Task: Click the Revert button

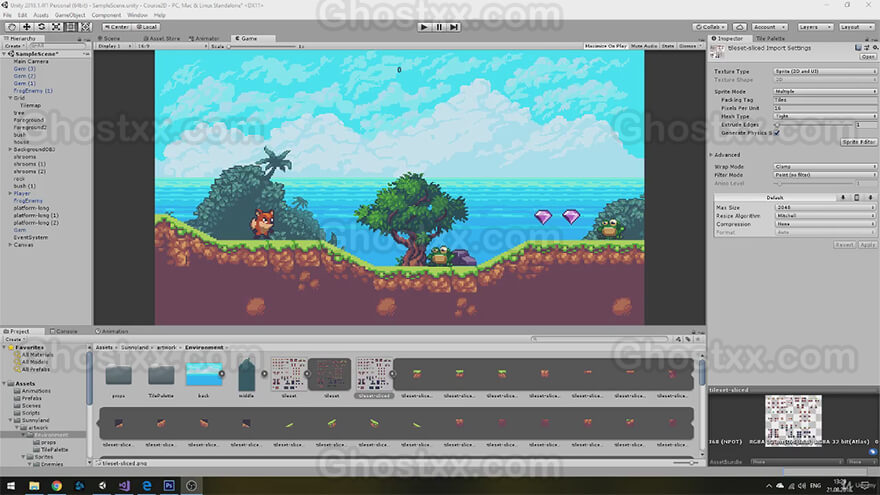Action: coord(844,245)
